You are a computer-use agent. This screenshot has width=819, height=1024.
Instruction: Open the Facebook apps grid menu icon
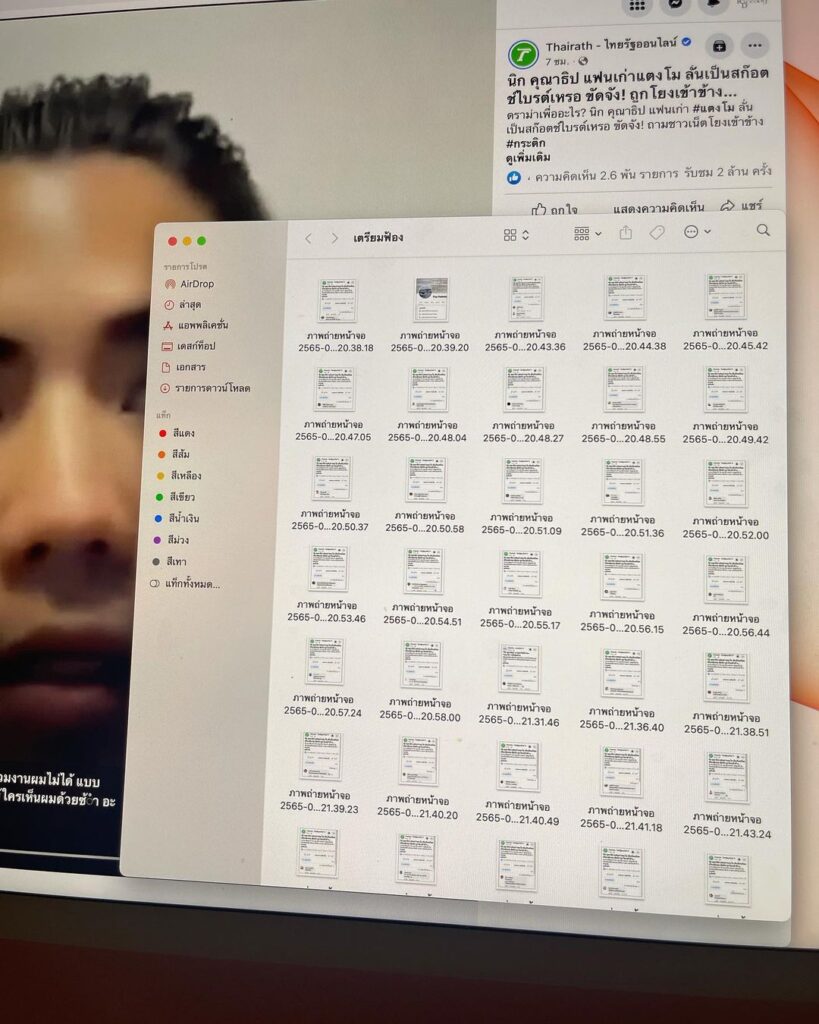636,5
